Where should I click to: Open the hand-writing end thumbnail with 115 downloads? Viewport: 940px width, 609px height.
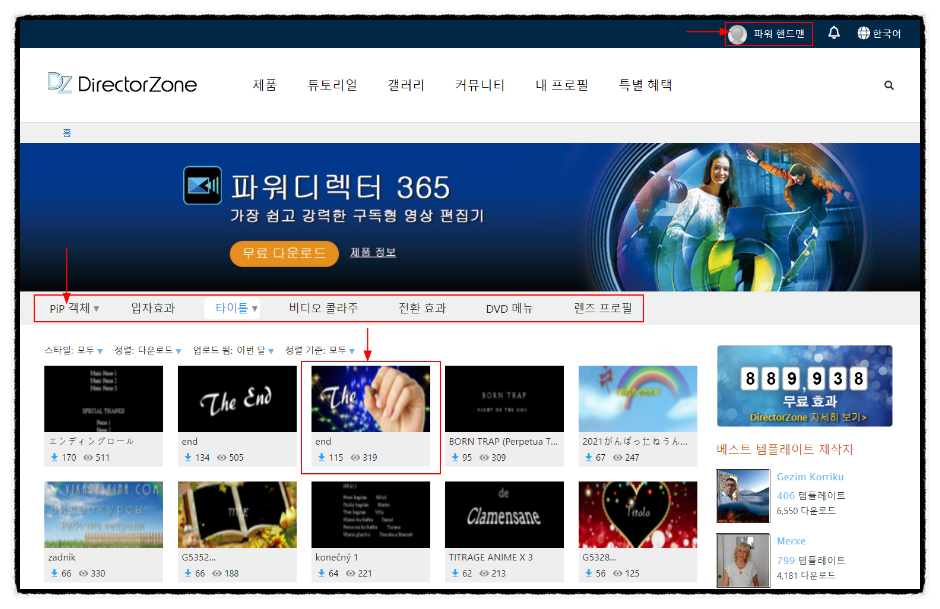(370, 399)
